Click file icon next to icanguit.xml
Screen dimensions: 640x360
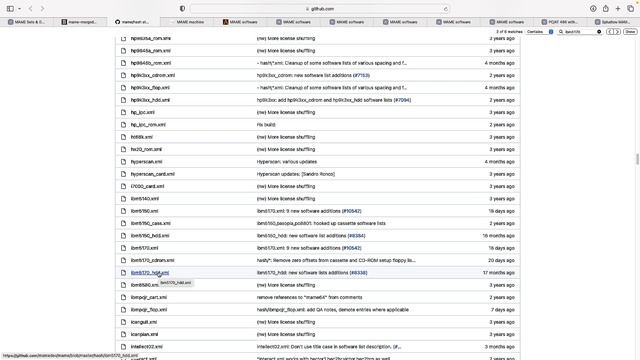coord(123,322)
